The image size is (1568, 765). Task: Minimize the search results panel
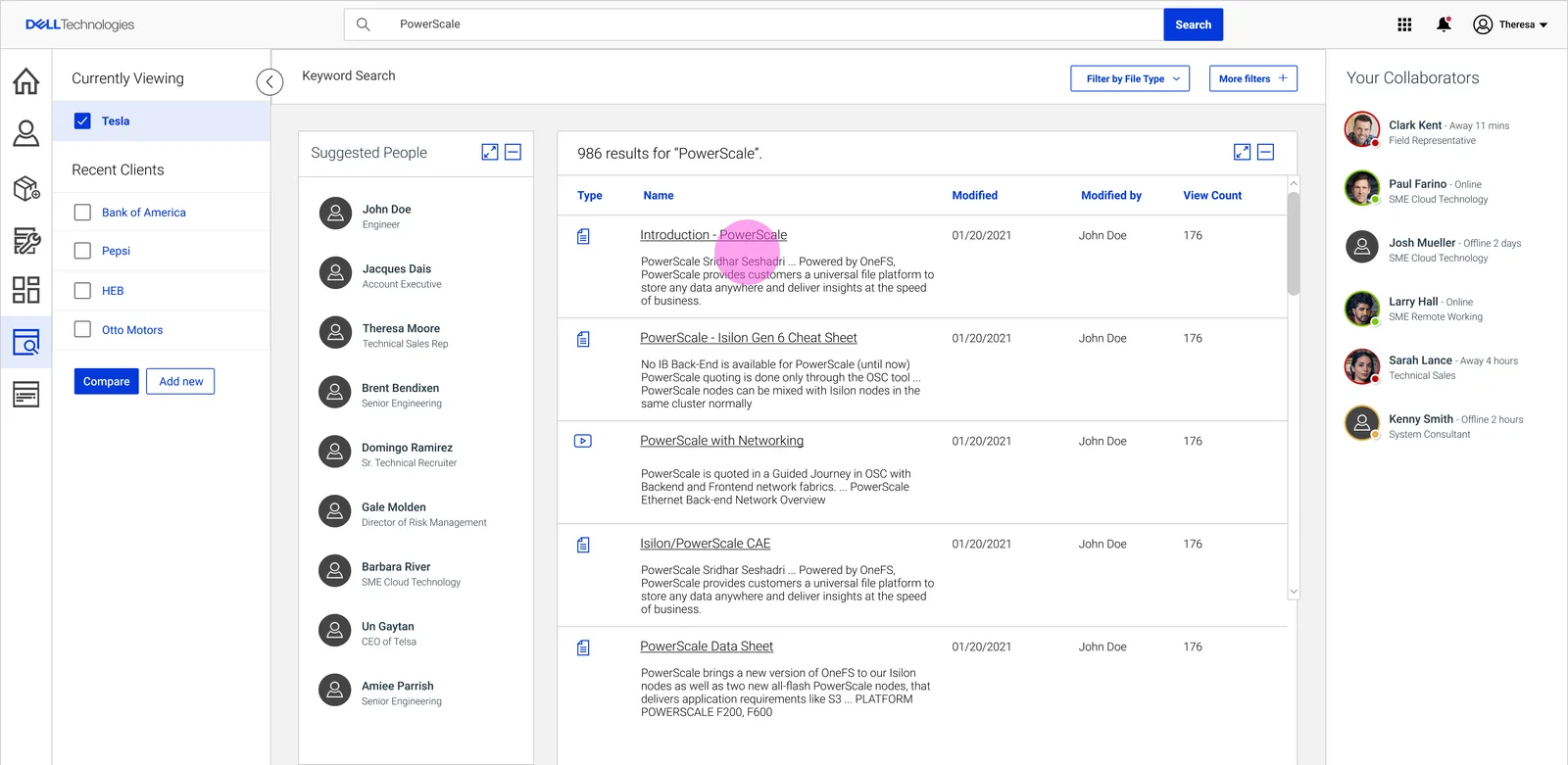1265,152
